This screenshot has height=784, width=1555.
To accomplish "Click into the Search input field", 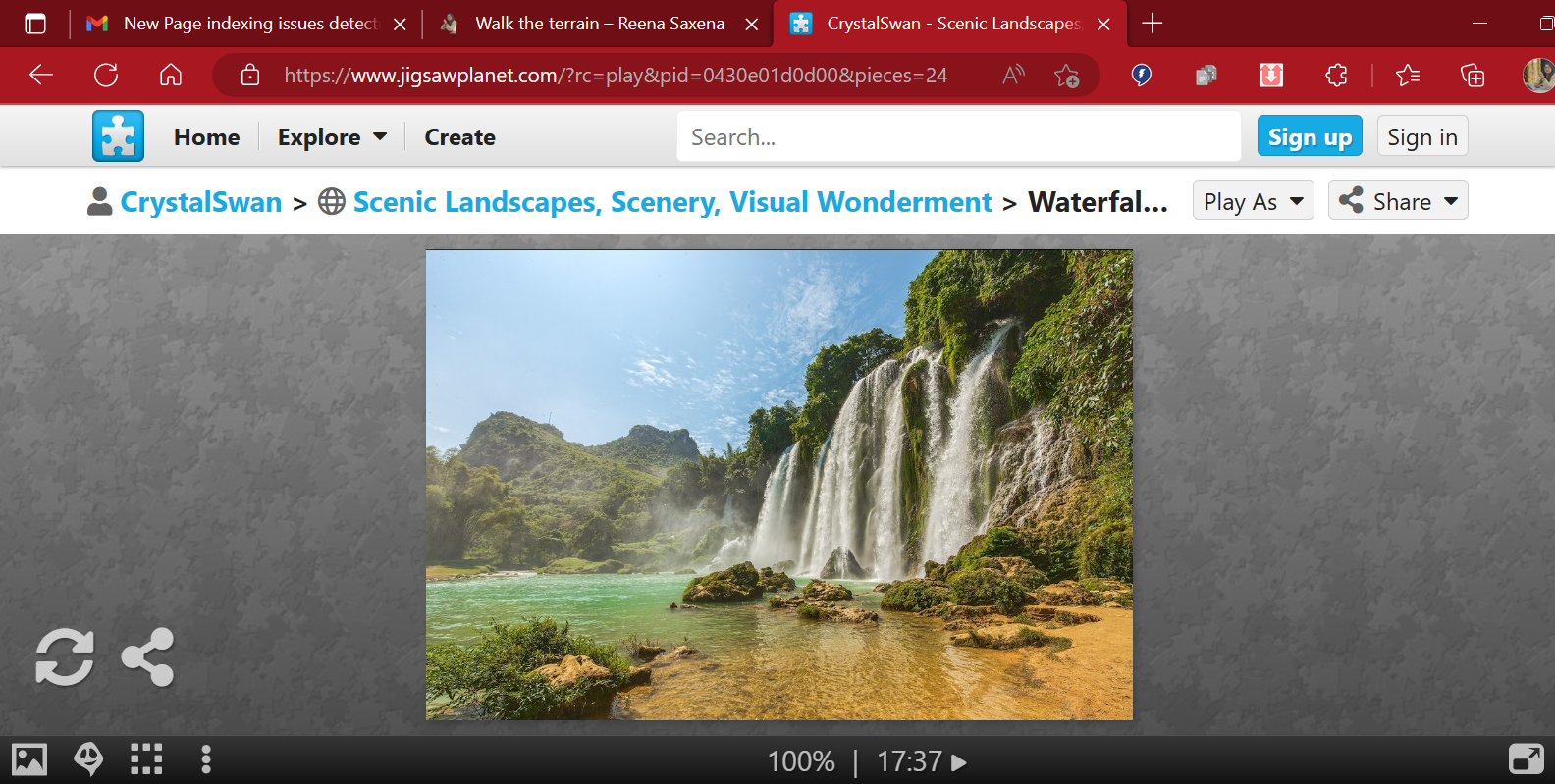I will pyautogui.click(x=957, y=137).
